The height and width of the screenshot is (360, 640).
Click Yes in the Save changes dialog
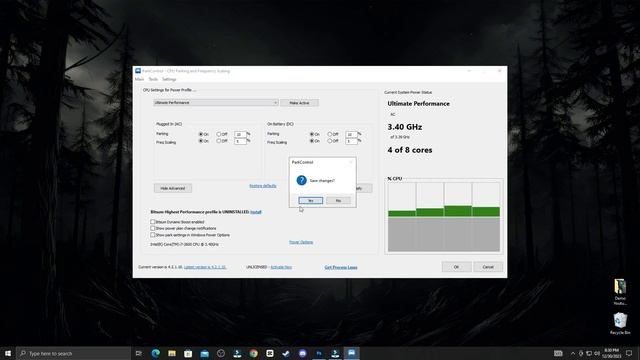[311, 200]
